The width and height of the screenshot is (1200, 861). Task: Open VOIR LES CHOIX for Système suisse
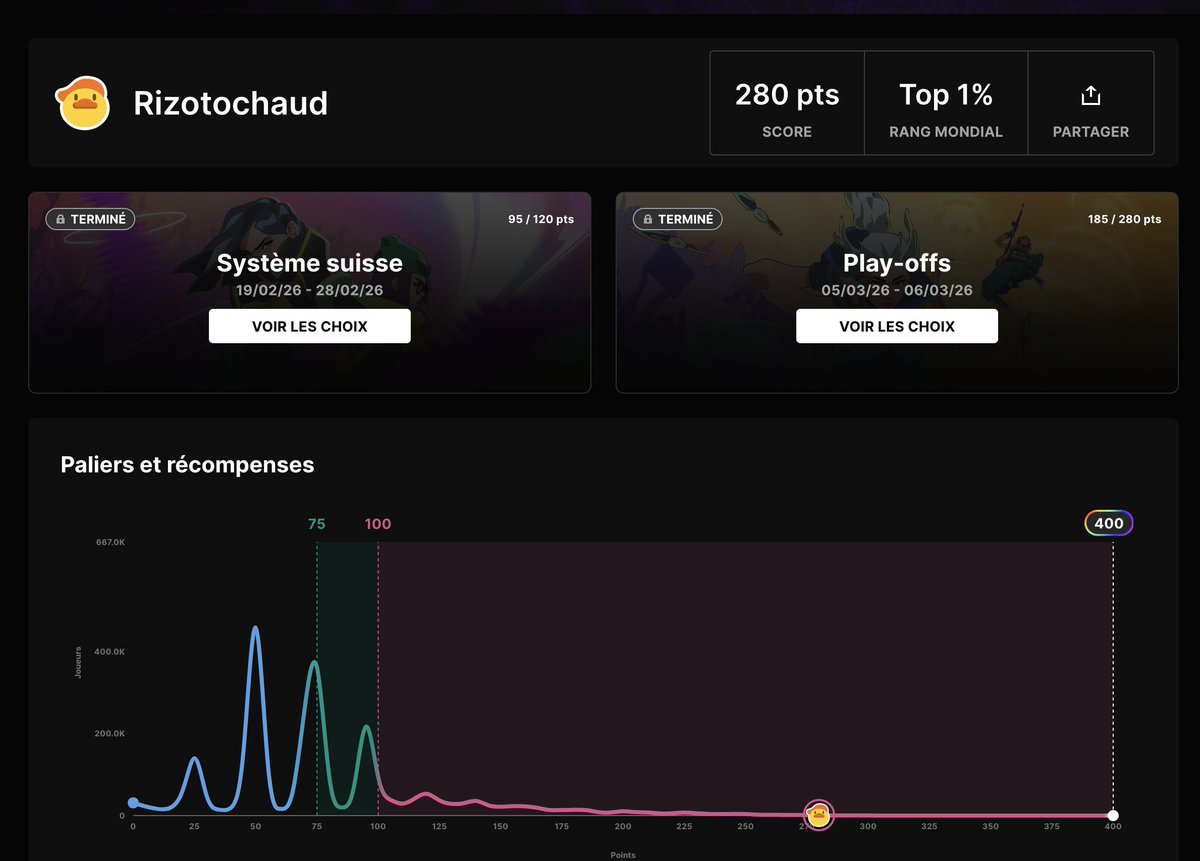pos(310,326)
